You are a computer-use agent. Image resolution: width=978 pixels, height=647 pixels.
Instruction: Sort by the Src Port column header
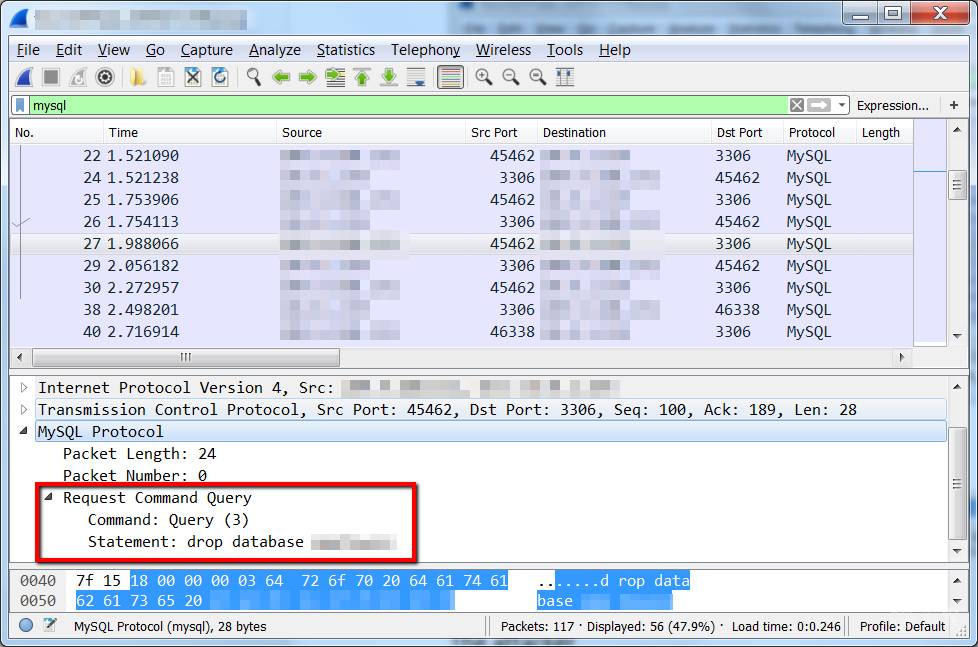tap(501, 132)
